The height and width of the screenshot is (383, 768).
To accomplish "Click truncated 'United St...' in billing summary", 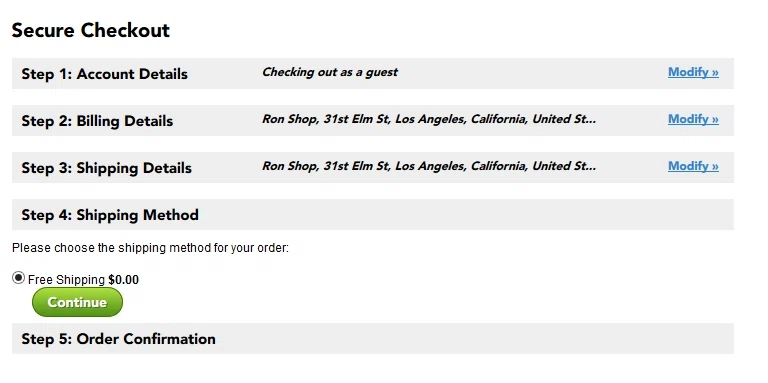I will [564, 119].
